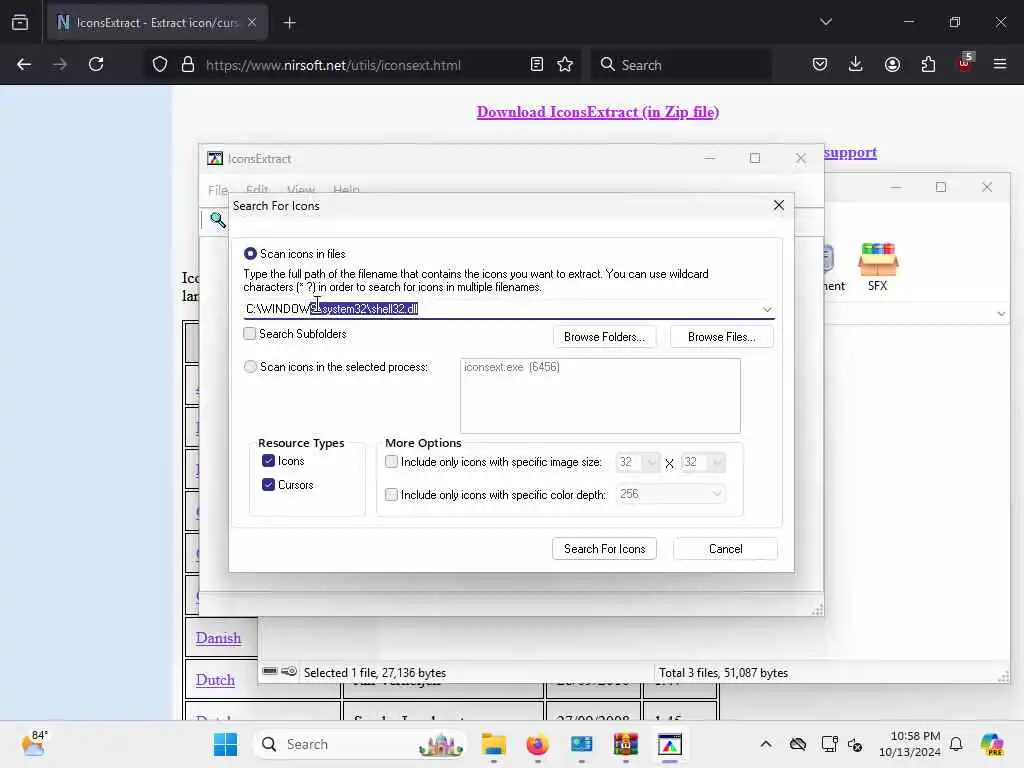Image resolution: width=1024 pixels, height=768 pixels.
Task: Reload the page with refresh icon
Action: click(x=96, y=64)
